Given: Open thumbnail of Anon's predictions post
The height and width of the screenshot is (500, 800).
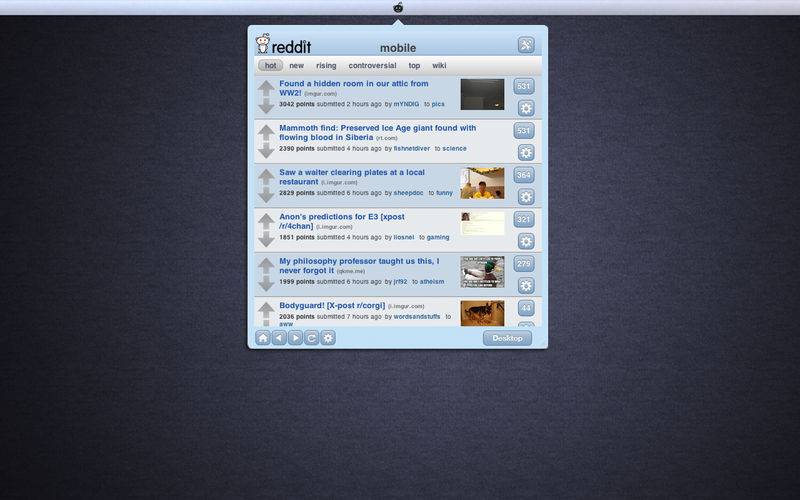Looking at the screenshot, I should (482, 224).
